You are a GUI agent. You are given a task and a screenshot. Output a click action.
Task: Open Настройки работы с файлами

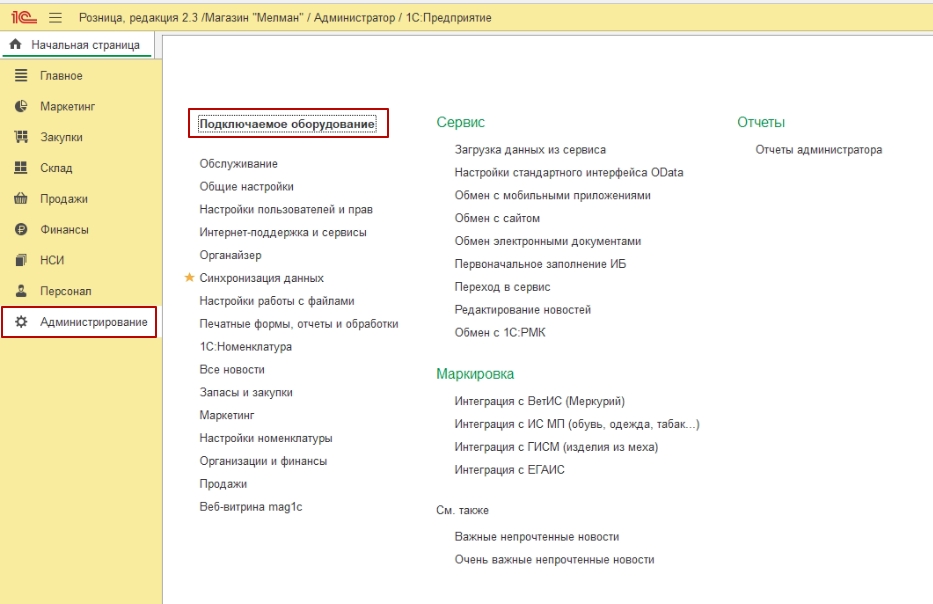[x=277, y=301]
